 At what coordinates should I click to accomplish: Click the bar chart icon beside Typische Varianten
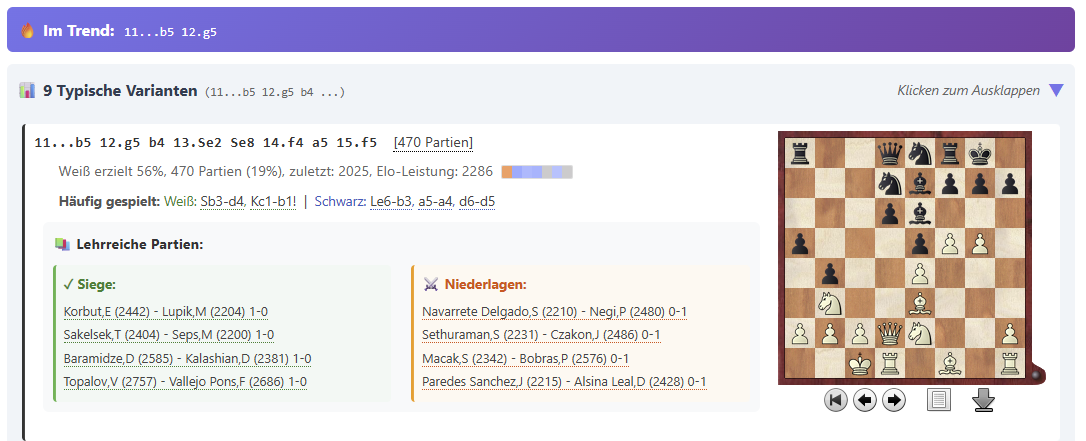27,91
